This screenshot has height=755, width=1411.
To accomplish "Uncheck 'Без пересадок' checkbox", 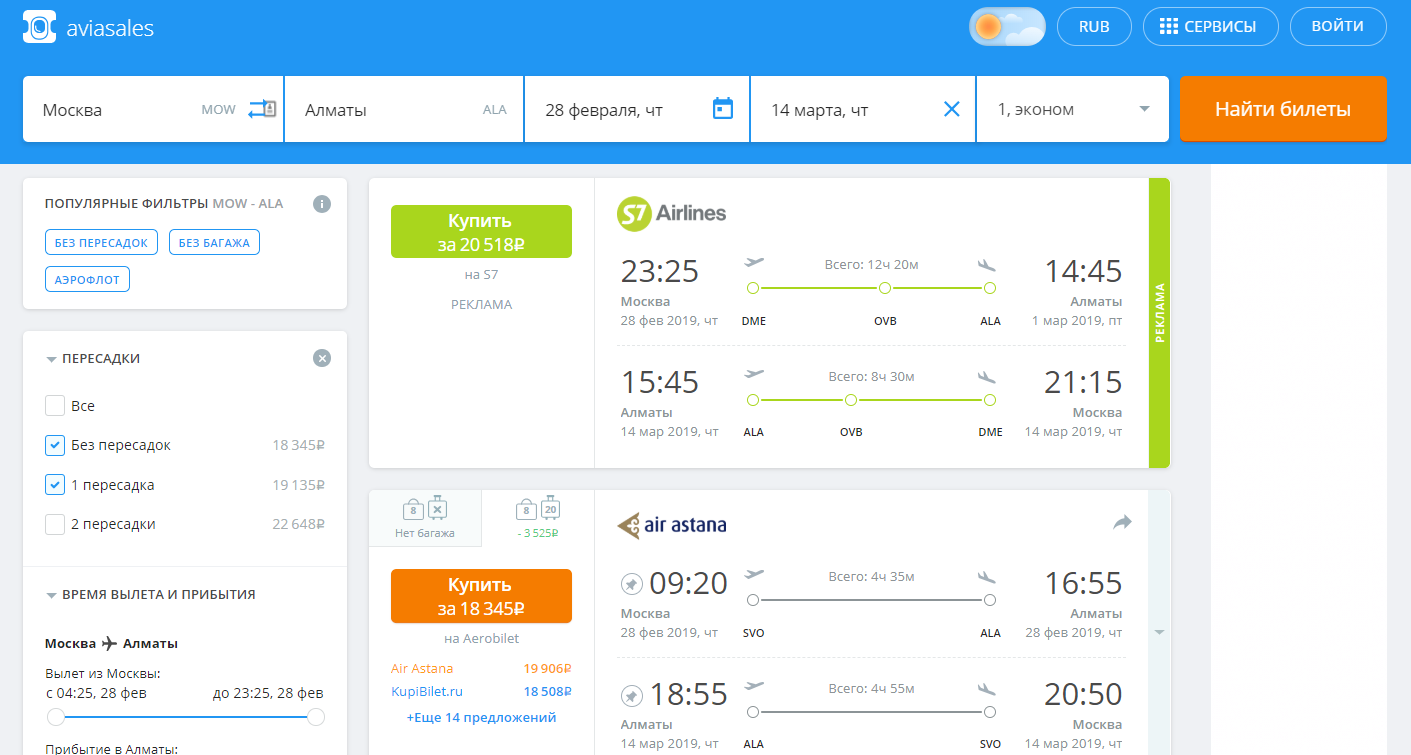I will 55,445.
